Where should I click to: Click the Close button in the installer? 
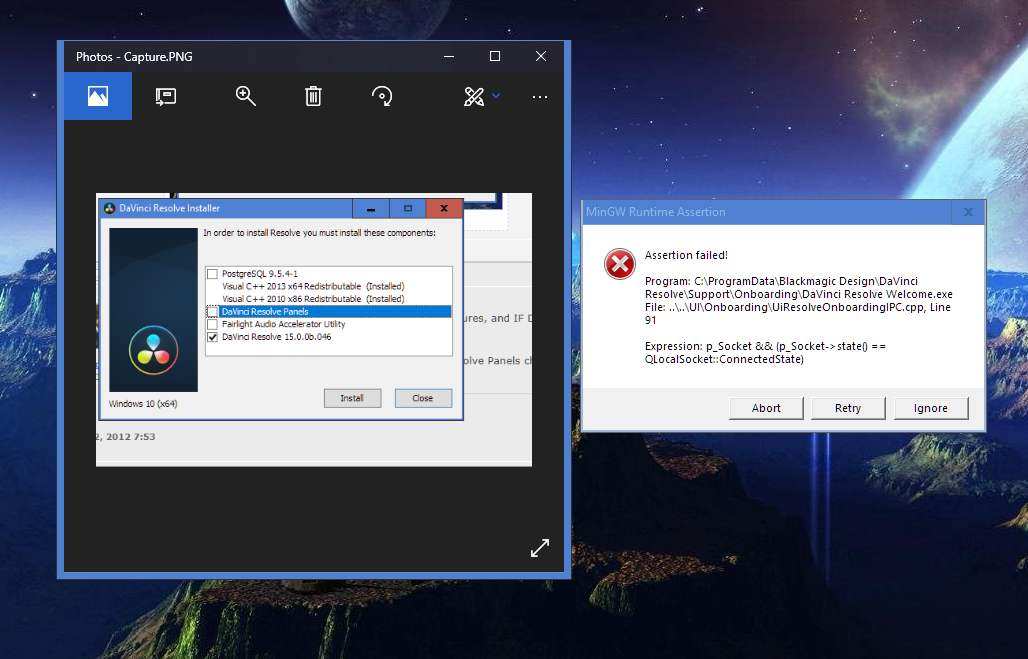click(x=423, y=398)
